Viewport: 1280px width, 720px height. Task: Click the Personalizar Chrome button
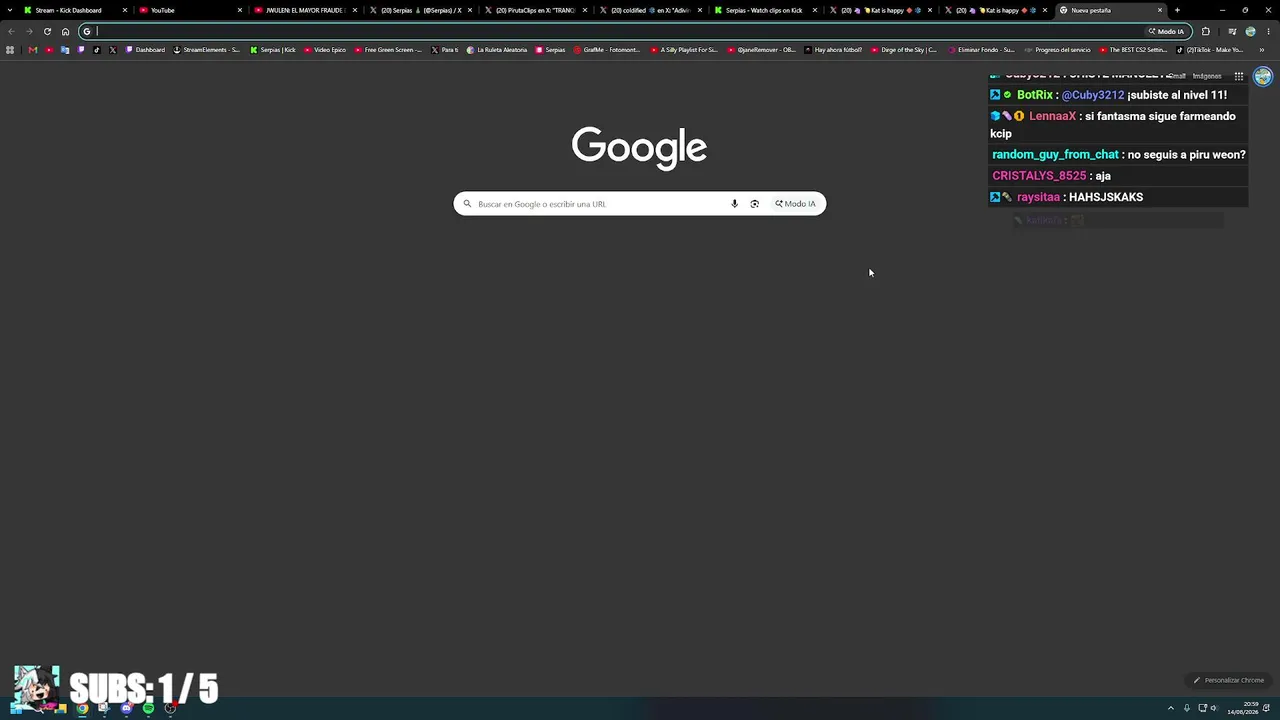coord(1229,680)
